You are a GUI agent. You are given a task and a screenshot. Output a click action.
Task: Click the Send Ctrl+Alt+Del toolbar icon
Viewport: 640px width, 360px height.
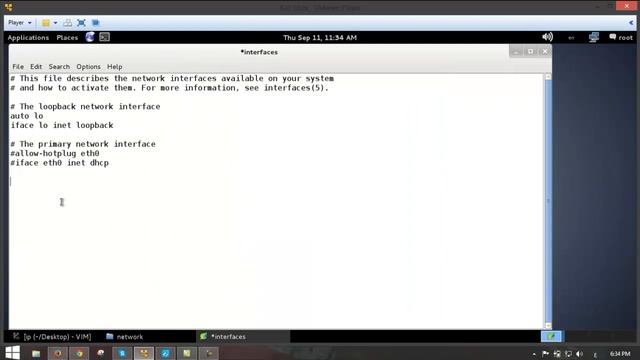[68, 23]
